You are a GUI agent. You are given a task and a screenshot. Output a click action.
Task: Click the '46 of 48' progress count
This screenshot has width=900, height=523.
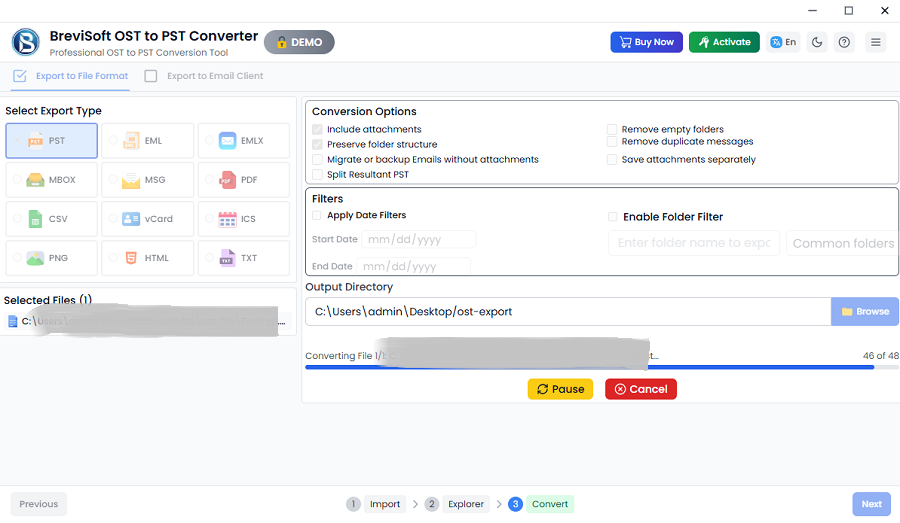click(880, 356)
